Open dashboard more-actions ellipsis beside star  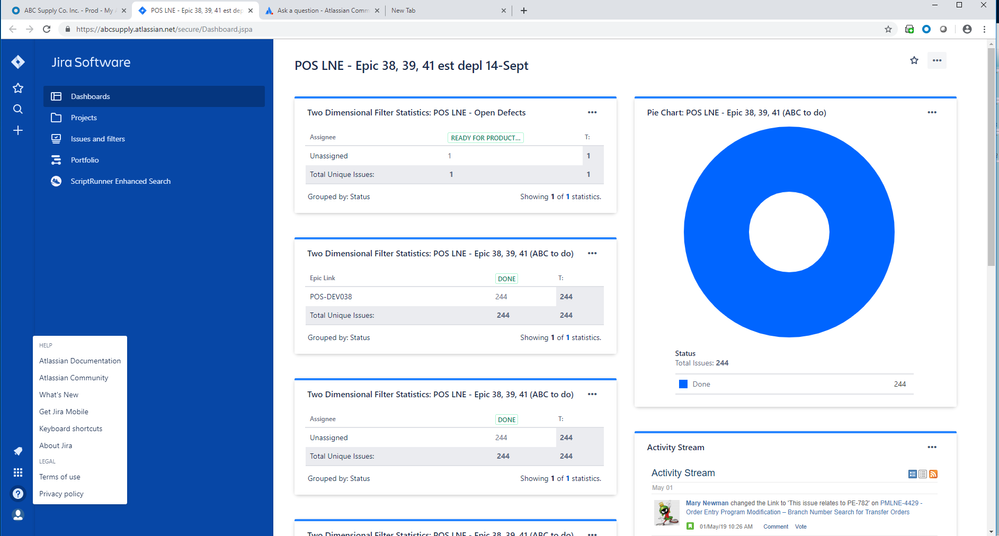coord(937,61)
